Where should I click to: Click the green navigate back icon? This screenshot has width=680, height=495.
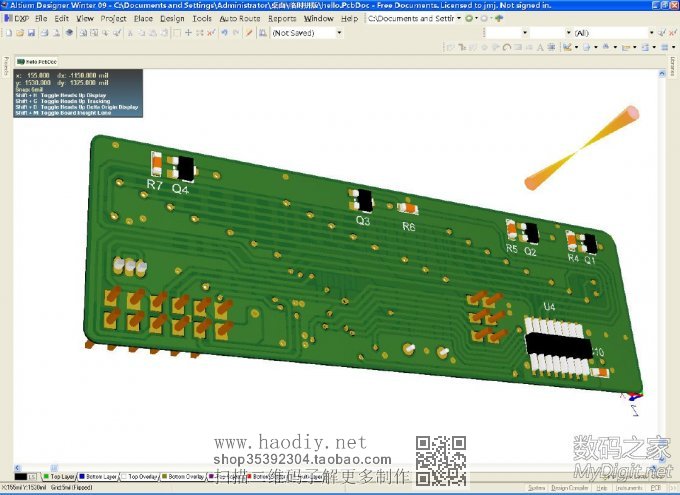point(470,18)
